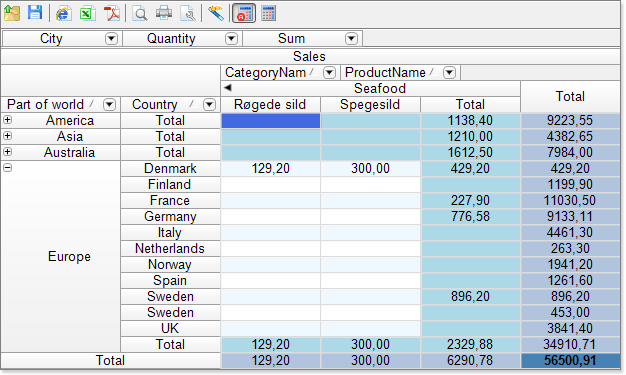
Task: Select the Italy row header
Action: (170, 232)
